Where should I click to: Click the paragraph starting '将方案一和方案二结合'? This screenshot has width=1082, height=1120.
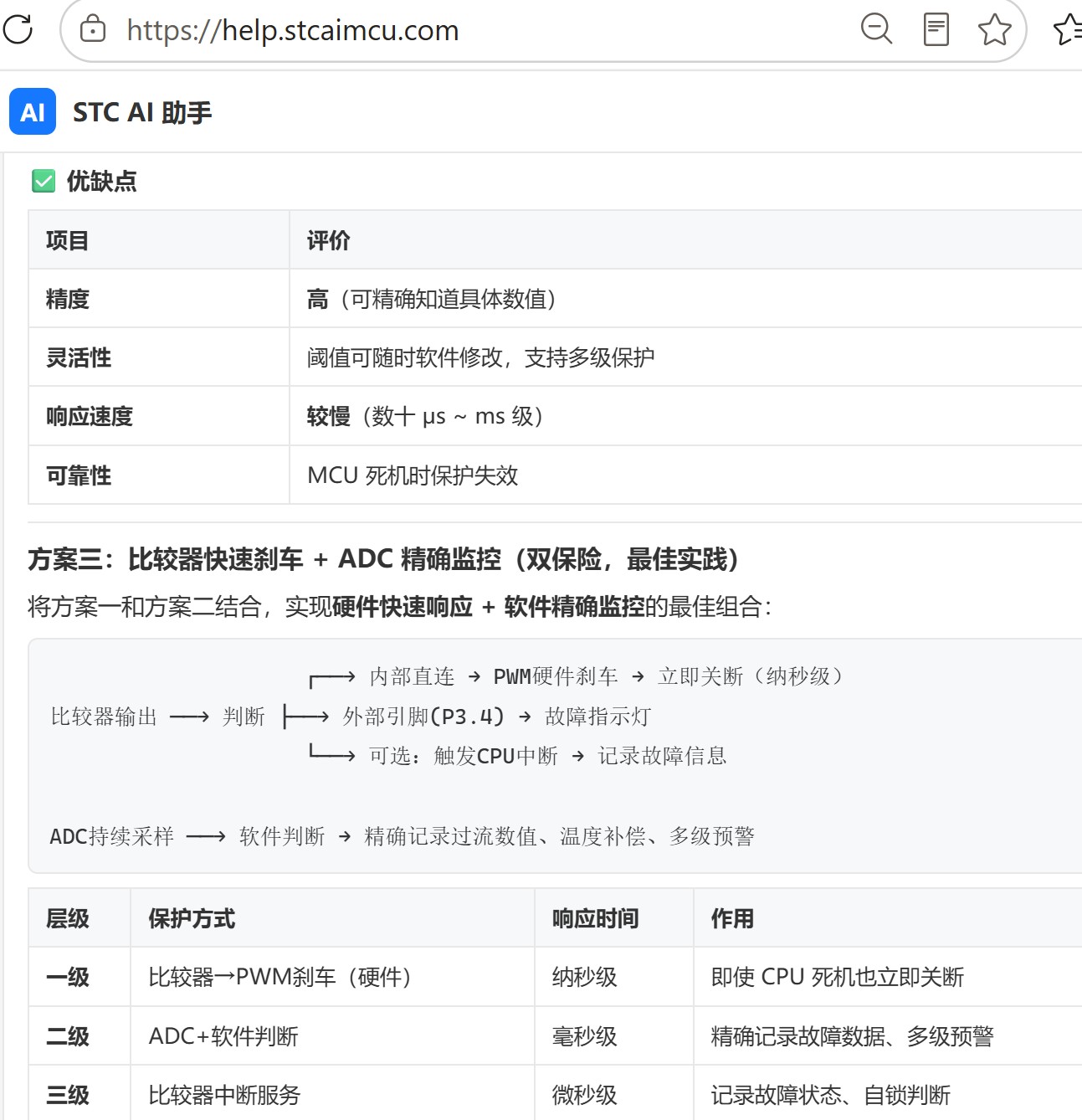point(400,606)
